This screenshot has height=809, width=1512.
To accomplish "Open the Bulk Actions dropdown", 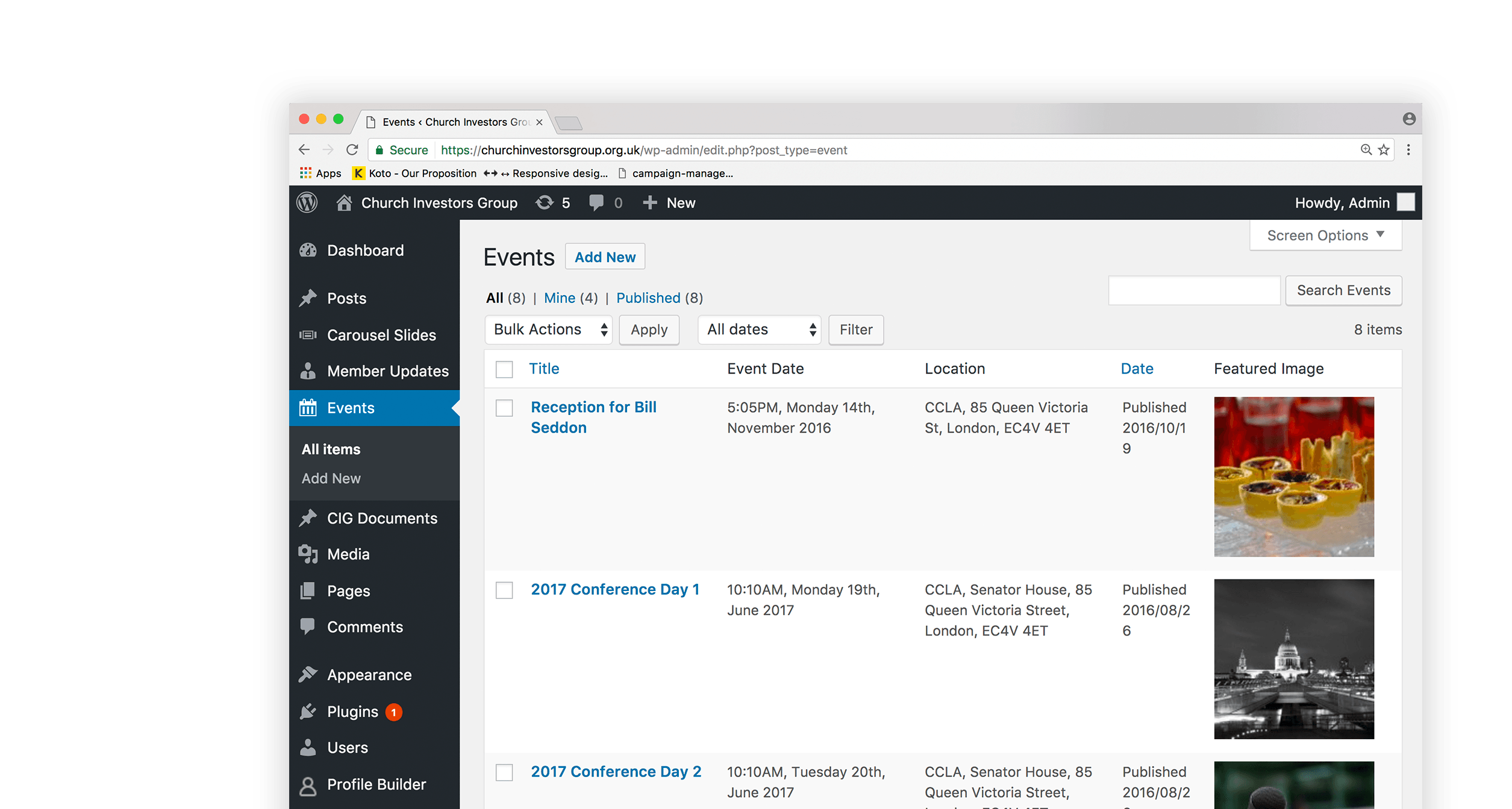I will tap(548, 330).
